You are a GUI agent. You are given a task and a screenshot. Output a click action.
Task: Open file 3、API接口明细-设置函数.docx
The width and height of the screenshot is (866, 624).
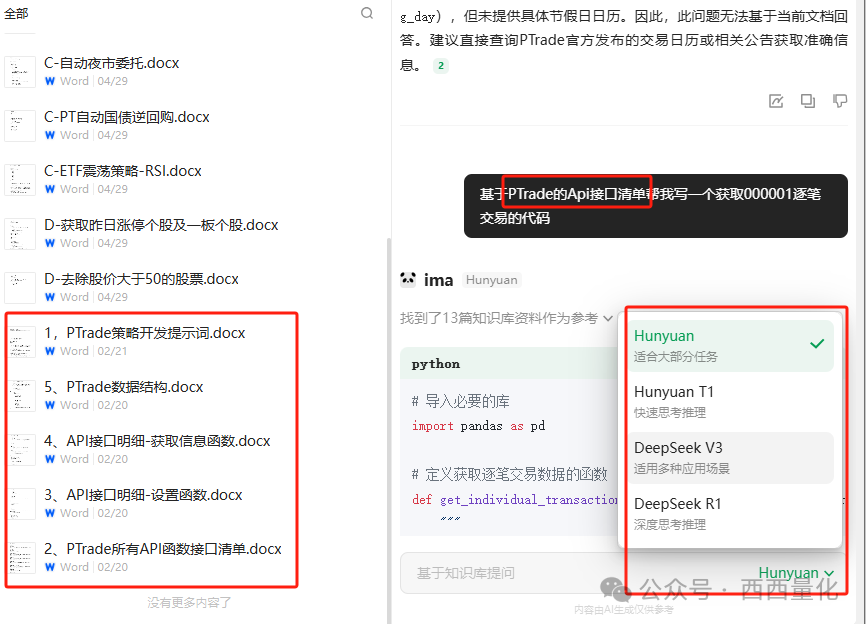click(144, 495)
